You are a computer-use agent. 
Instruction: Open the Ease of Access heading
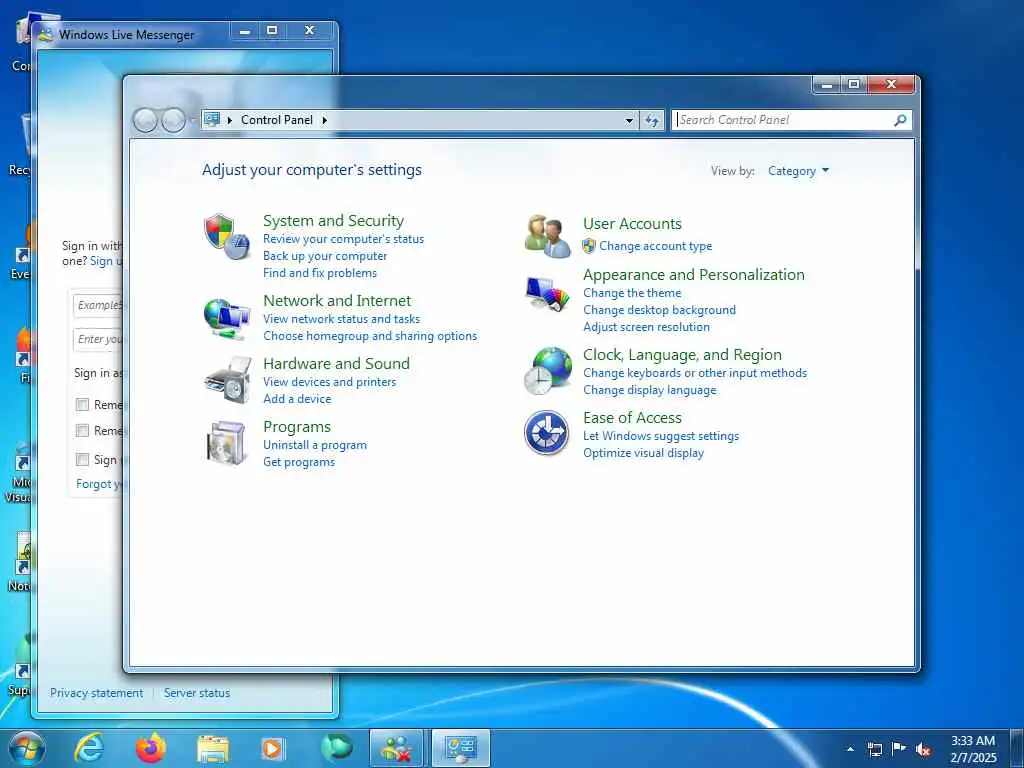632,418
